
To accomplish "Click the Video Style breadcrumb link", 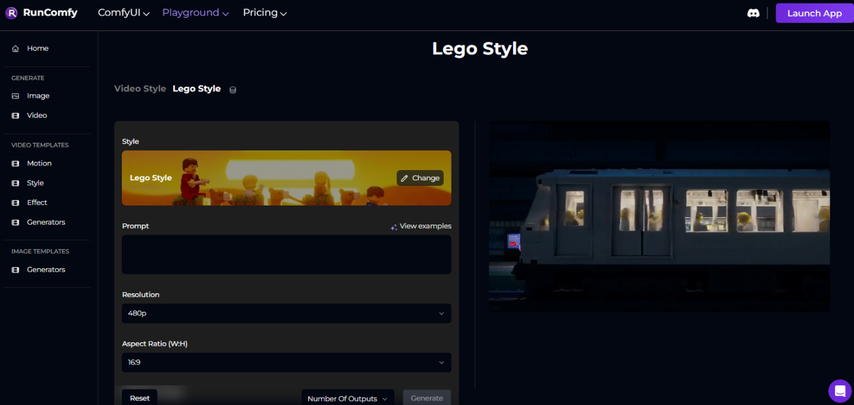I will tap(140, 89).
